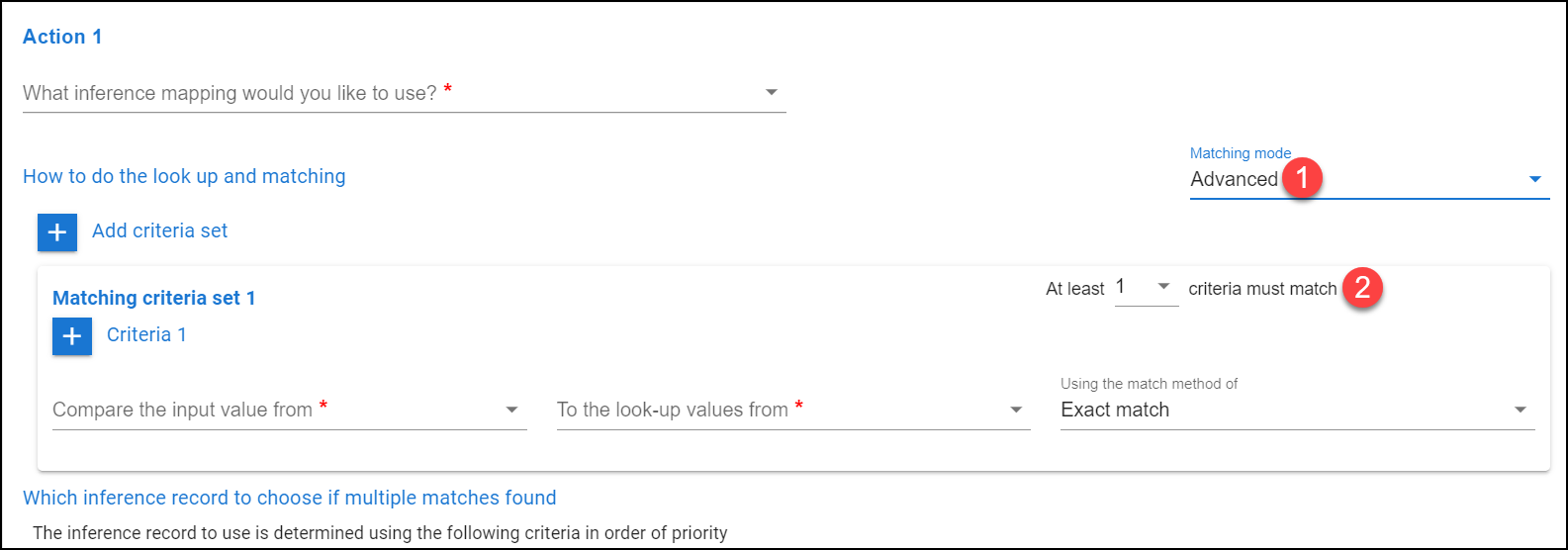This screenshot has height=550, width=1568.
Task: Expand the Matching mode dropdown arrow
Action: (x=1535, y=179)
